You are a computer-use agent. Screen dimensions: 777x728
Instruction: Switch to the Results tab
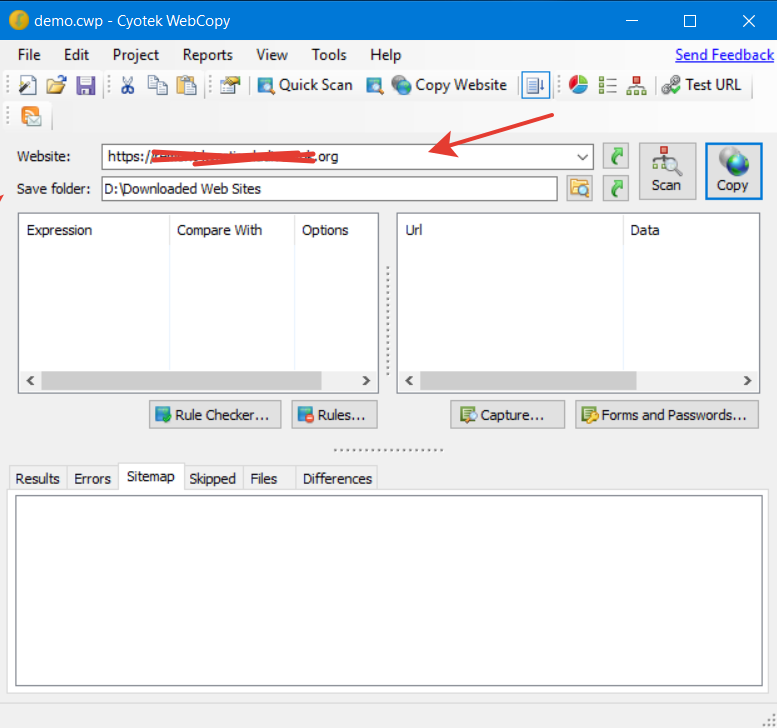click(x=38, y=479)
